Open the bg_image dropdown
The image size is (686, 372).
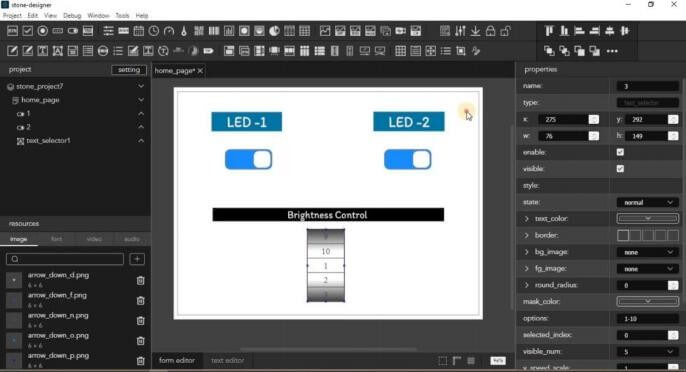coord(648,252)
